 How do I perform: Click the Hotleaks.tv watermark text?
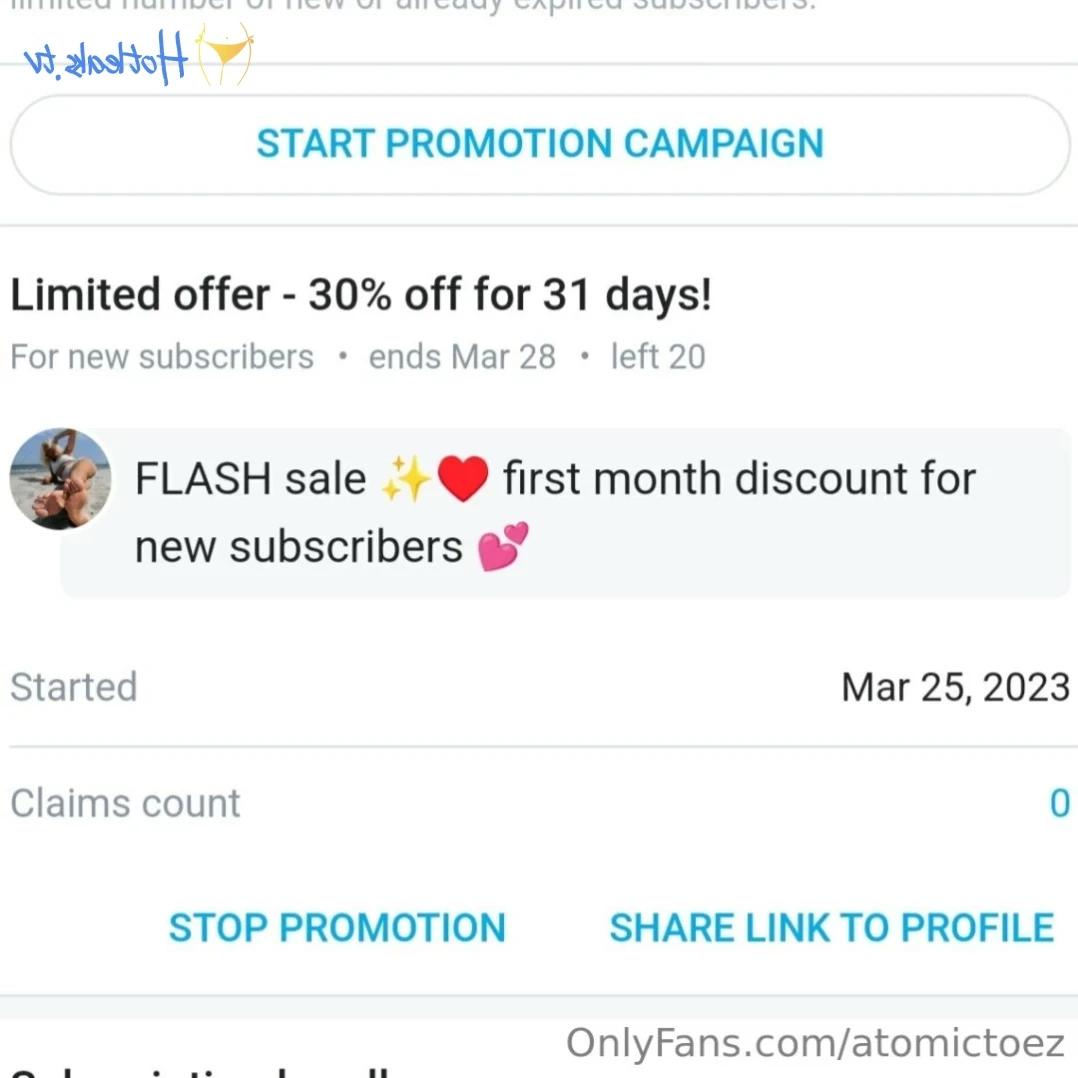coord(106,60)
